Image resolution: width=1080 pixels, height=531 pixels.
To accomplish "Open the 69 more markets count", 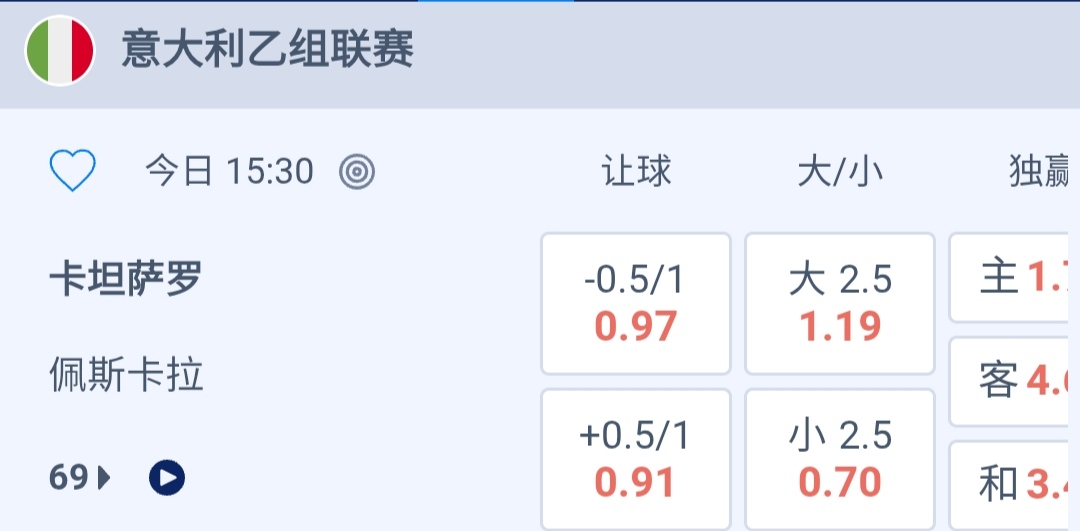I will (x=69, y=479).
